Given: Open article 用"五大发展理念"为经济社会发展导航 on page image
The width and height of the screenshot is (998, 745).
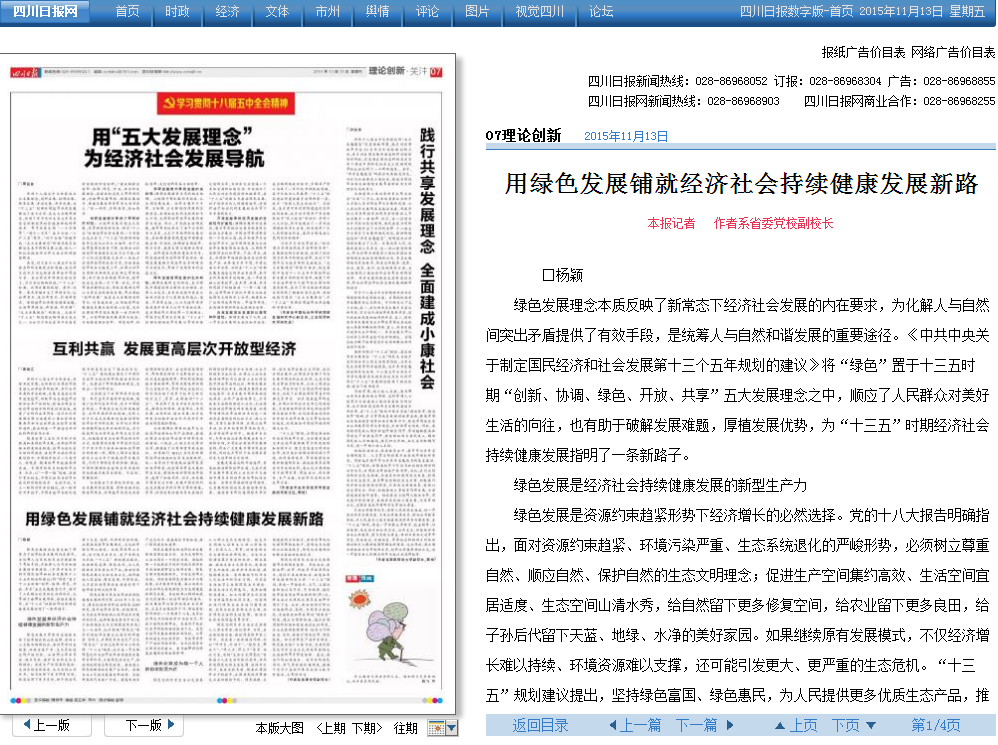Looking at the screenshot, I should 173,147.
